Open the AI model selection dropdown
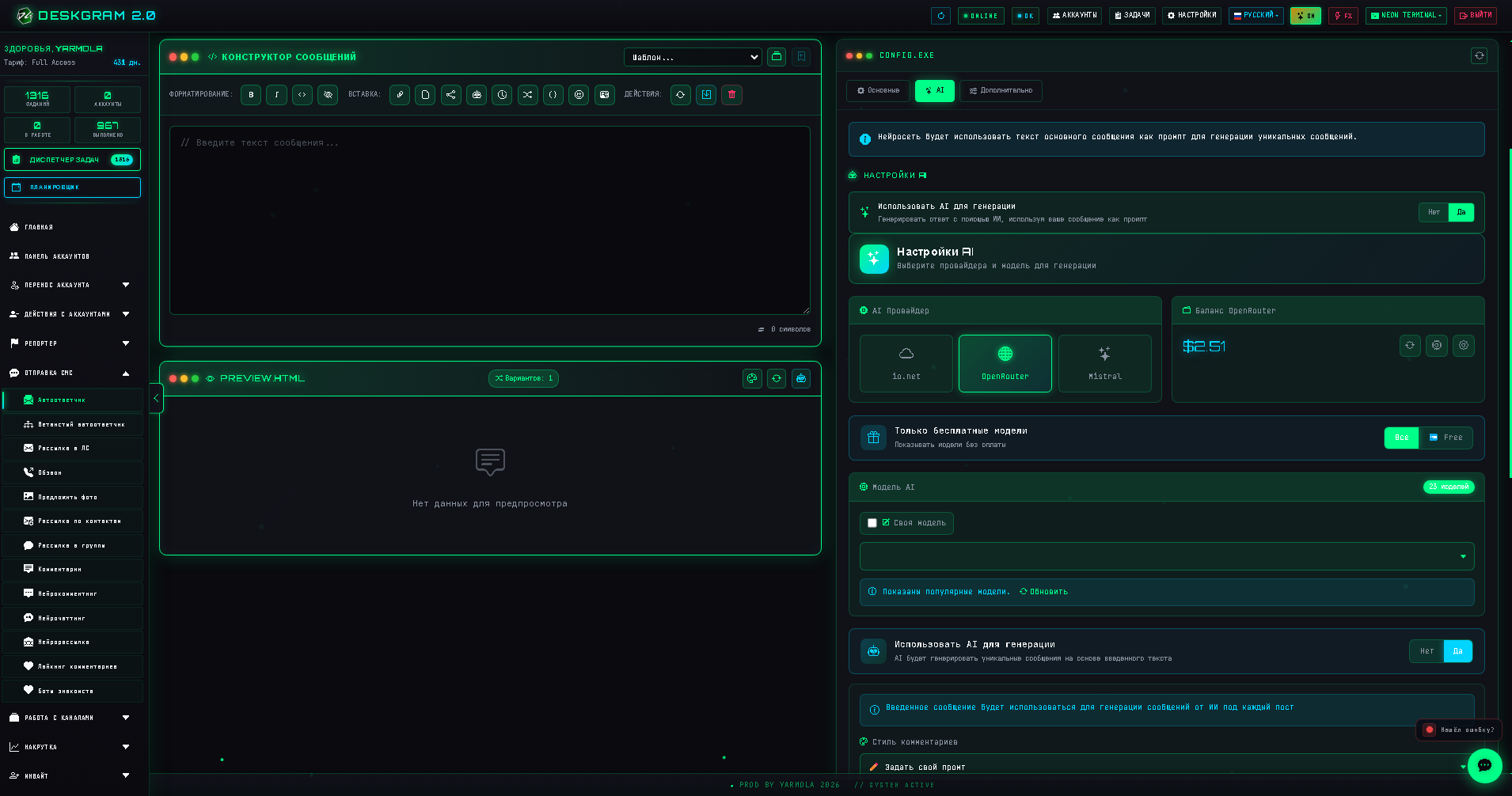This screenshot has width=1512, height=796. [x=1167, y=556]
